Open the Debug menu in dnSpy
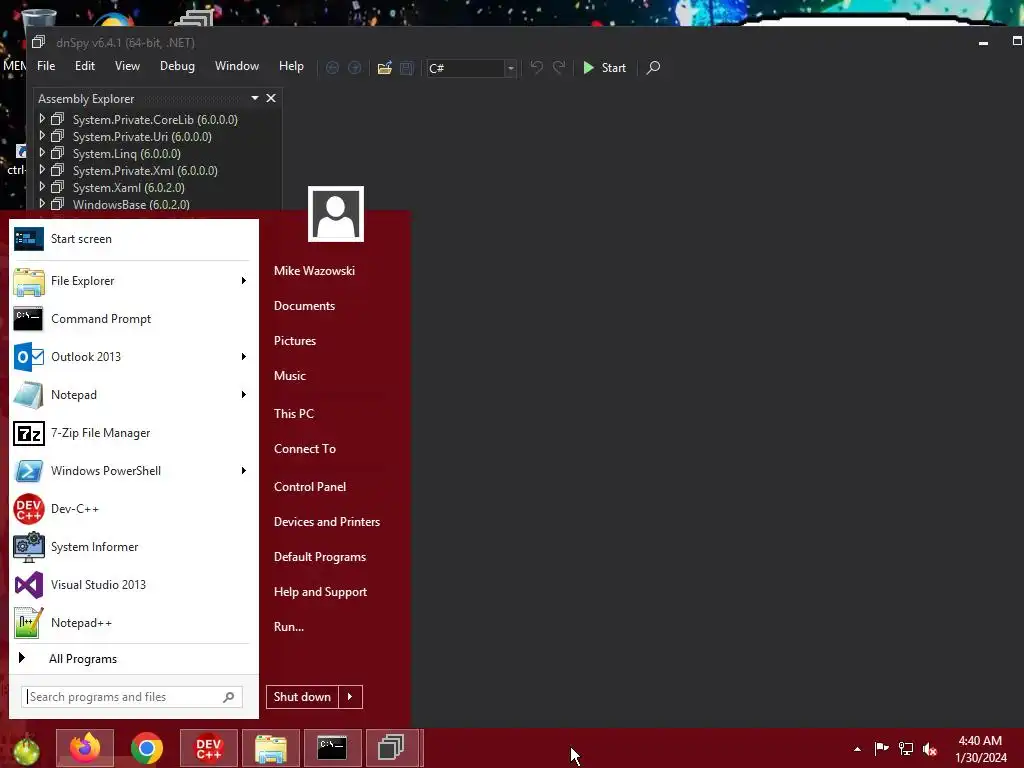Image resolution: width=1024 pixels, height=768 pixels. pyautogui.click(x=177, y=66)
